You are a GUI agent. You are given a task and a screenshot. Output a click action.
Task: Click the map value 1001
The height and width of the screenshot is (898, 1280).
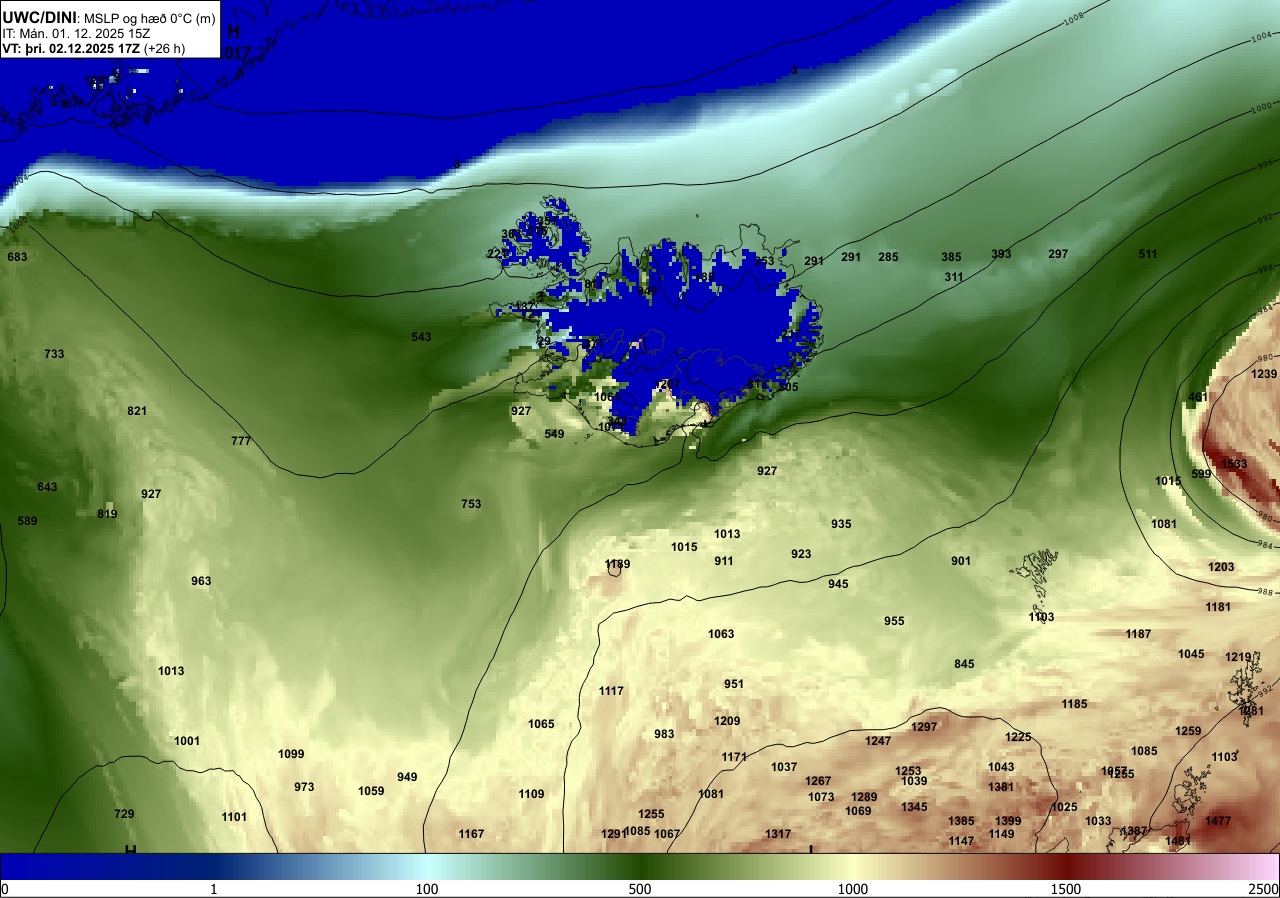pos(187,741)
